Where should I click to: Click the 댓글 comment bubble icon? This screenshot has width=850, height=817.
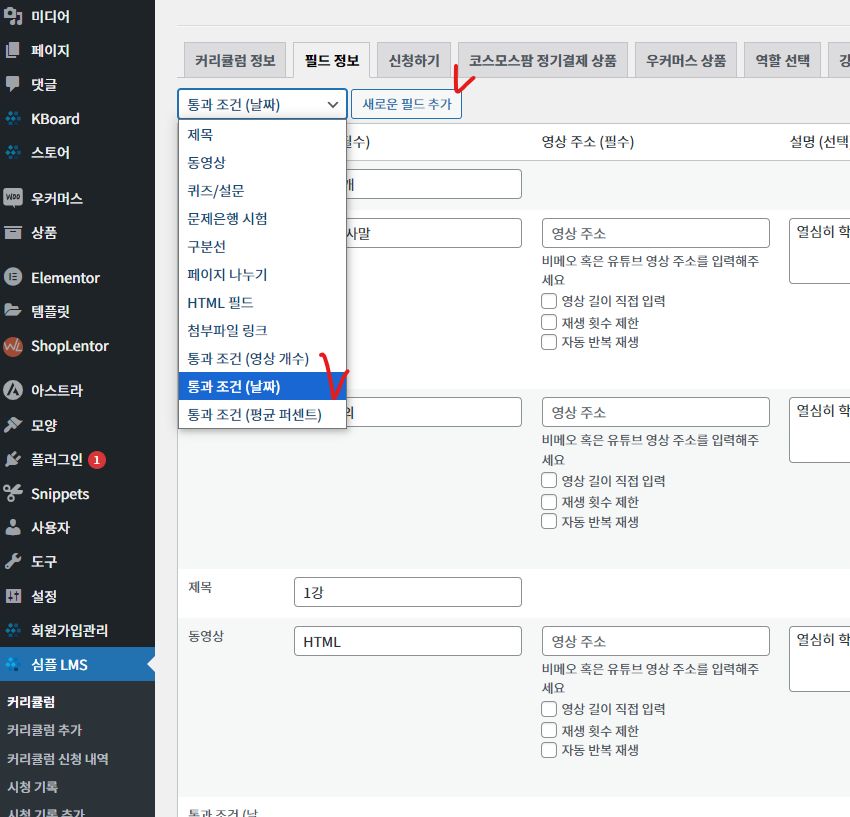click(x=13, y=84)
